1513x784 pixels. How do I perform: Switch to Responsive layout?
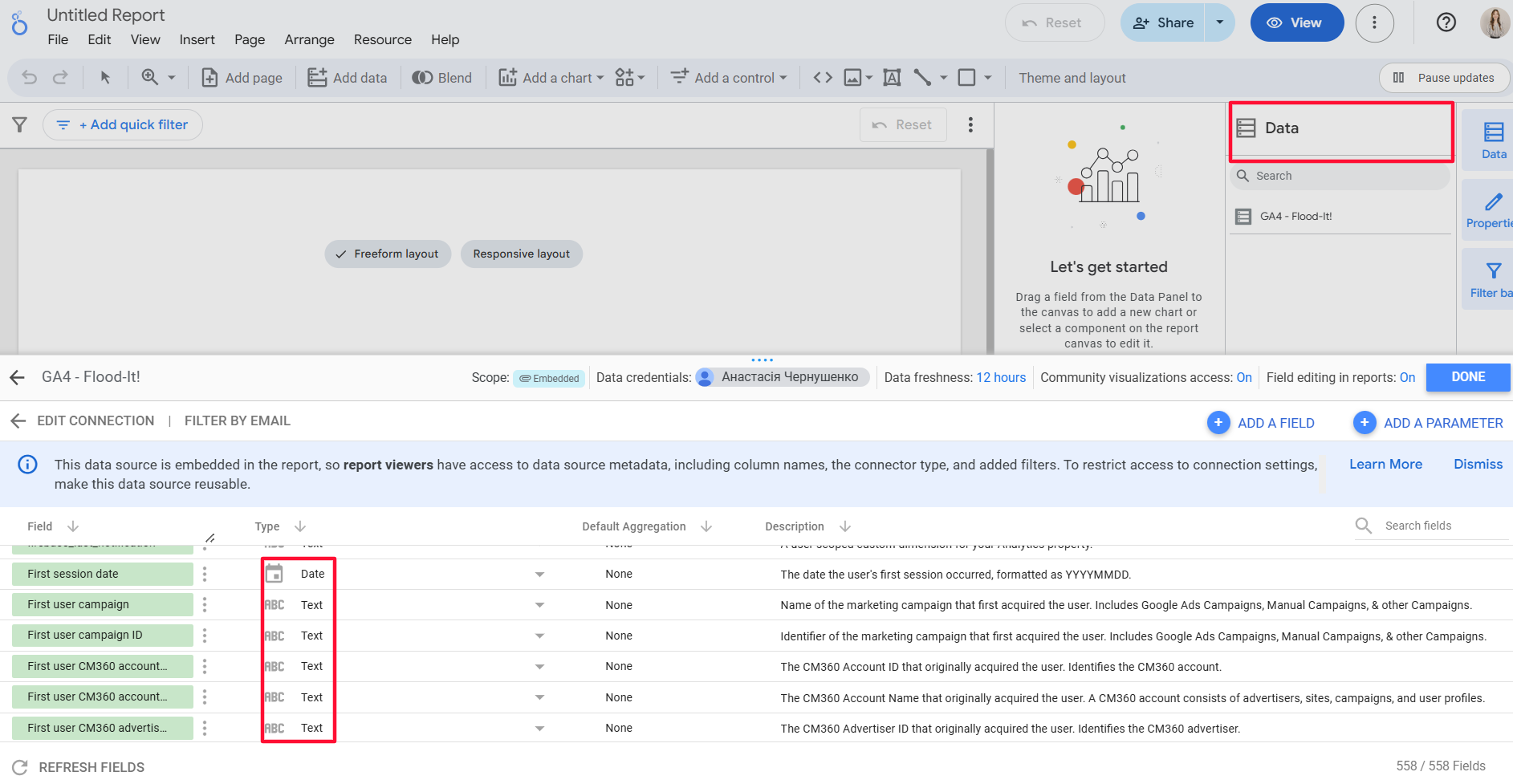click(521, 254)
